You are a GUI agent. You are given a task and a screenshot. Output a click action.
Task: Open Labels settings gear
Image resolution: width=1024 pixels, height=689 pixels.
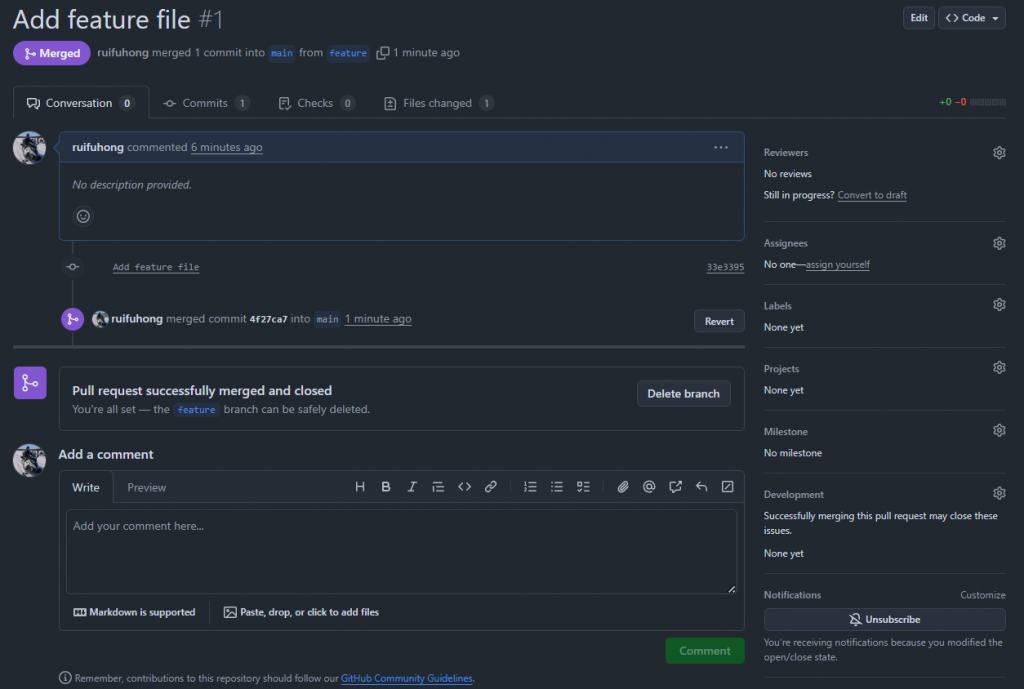pos(999,305)
